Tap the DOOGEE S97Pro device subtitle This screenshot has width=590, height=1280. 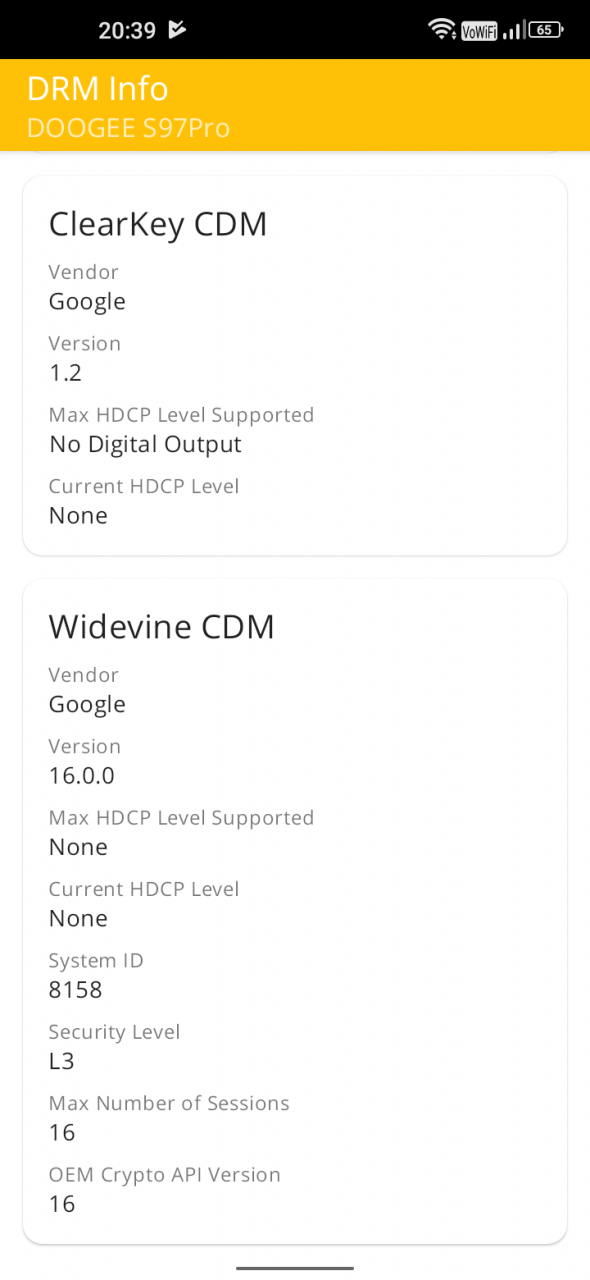pos(128,128)
